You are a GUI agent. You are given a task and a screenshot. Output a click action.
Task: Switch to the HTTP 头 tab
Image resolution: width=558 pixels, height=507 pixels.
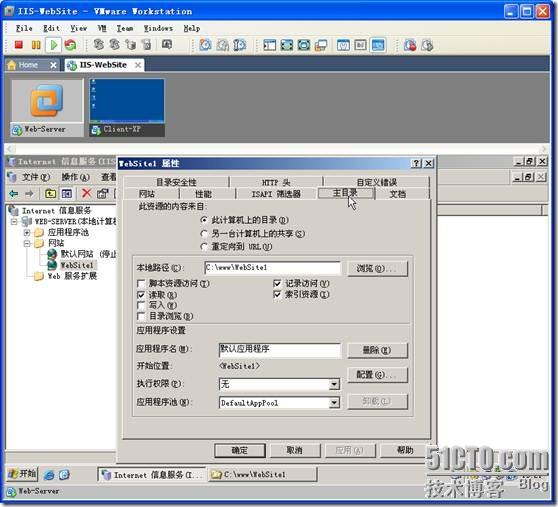(276, 182)
